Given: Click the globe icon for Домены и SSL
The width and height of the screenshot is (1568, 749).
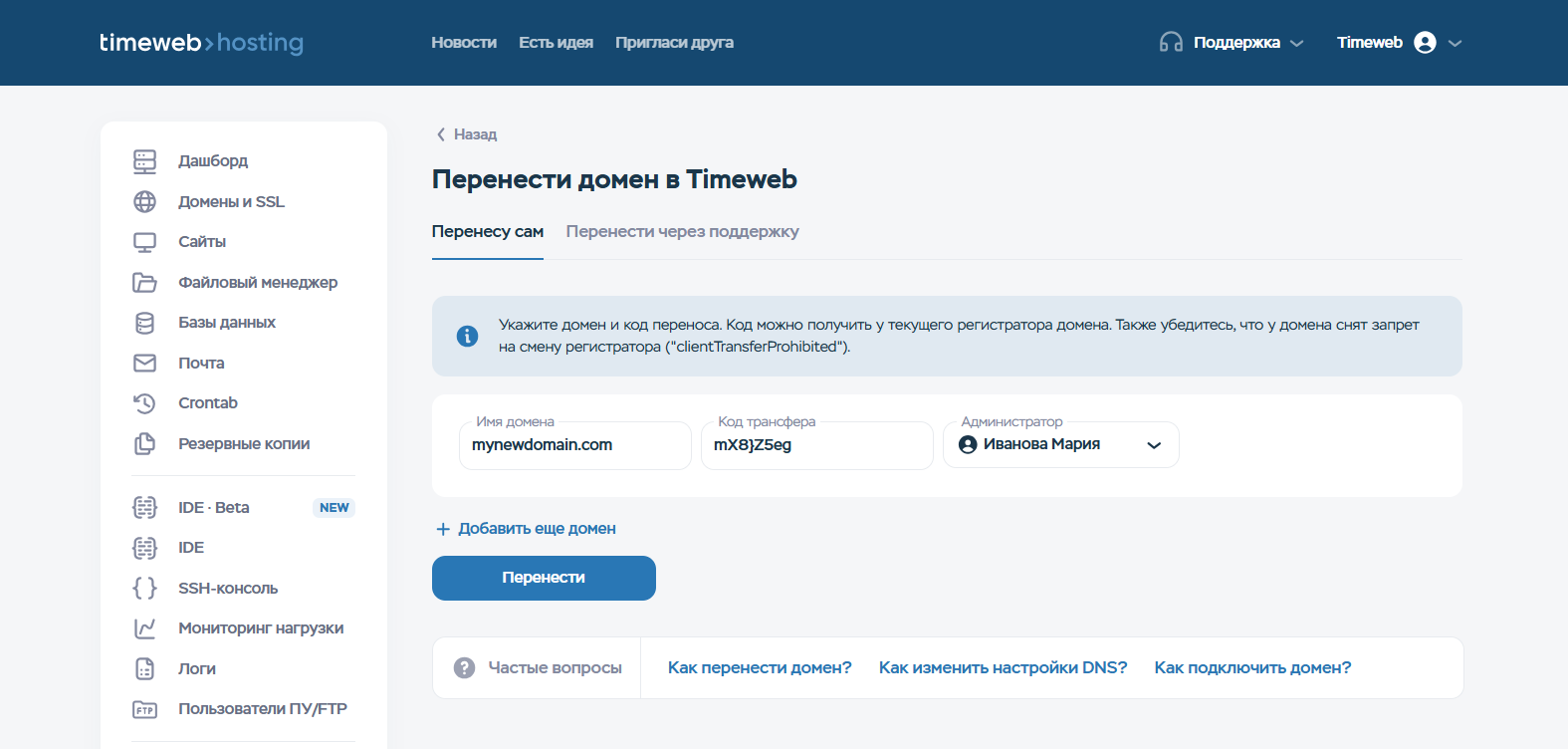Looking at the screenshot, I should click(x=145, y=202).
